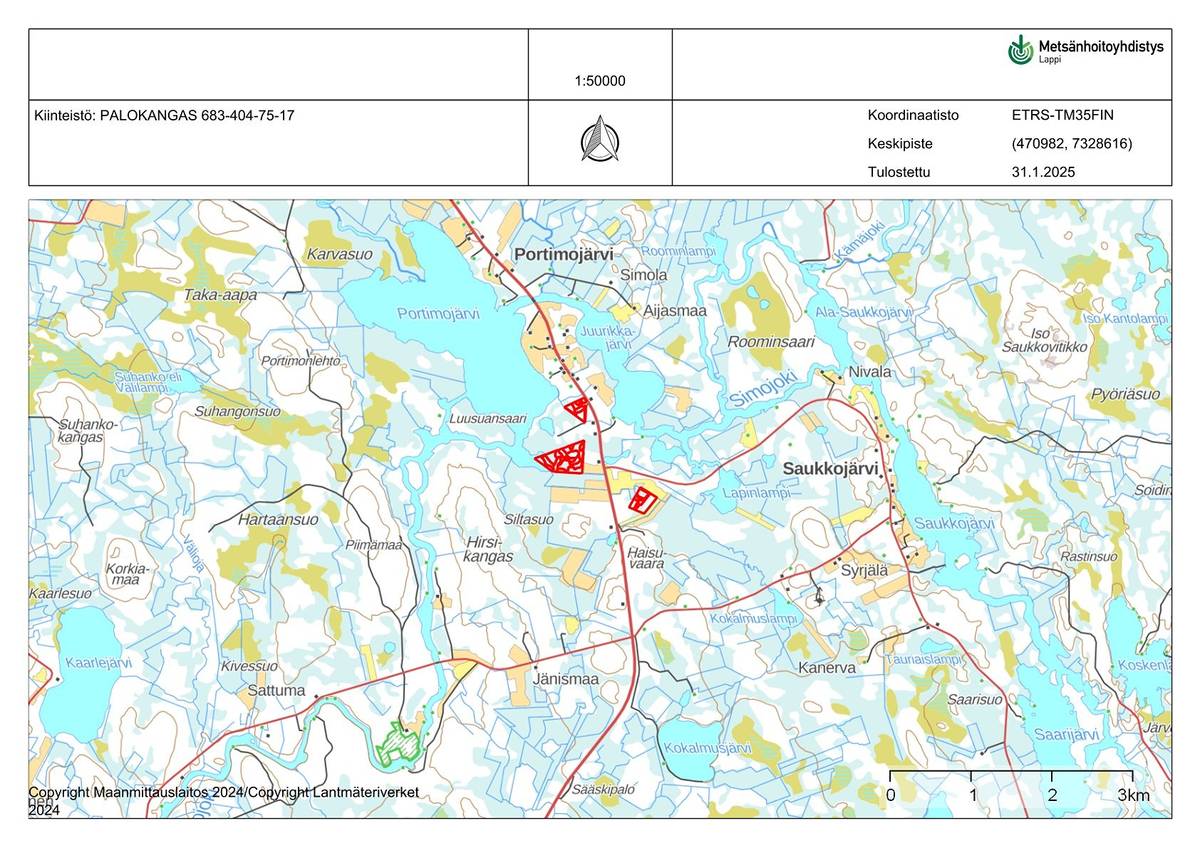Click the 'Kokalmusjärvi' lake label

point(707,748)
